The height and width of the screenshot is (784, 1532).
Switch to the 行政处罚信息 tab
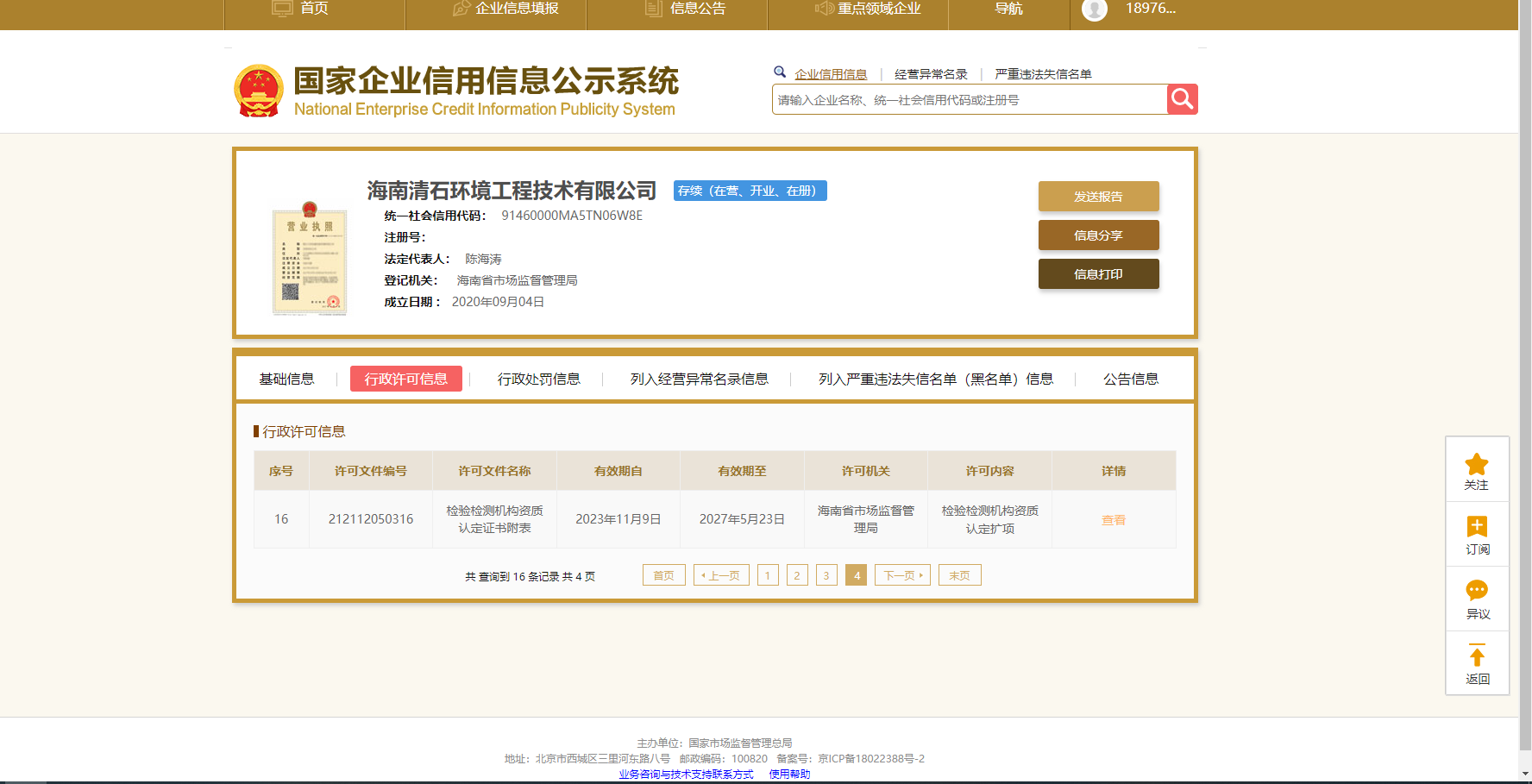click(x=538, y=379)
